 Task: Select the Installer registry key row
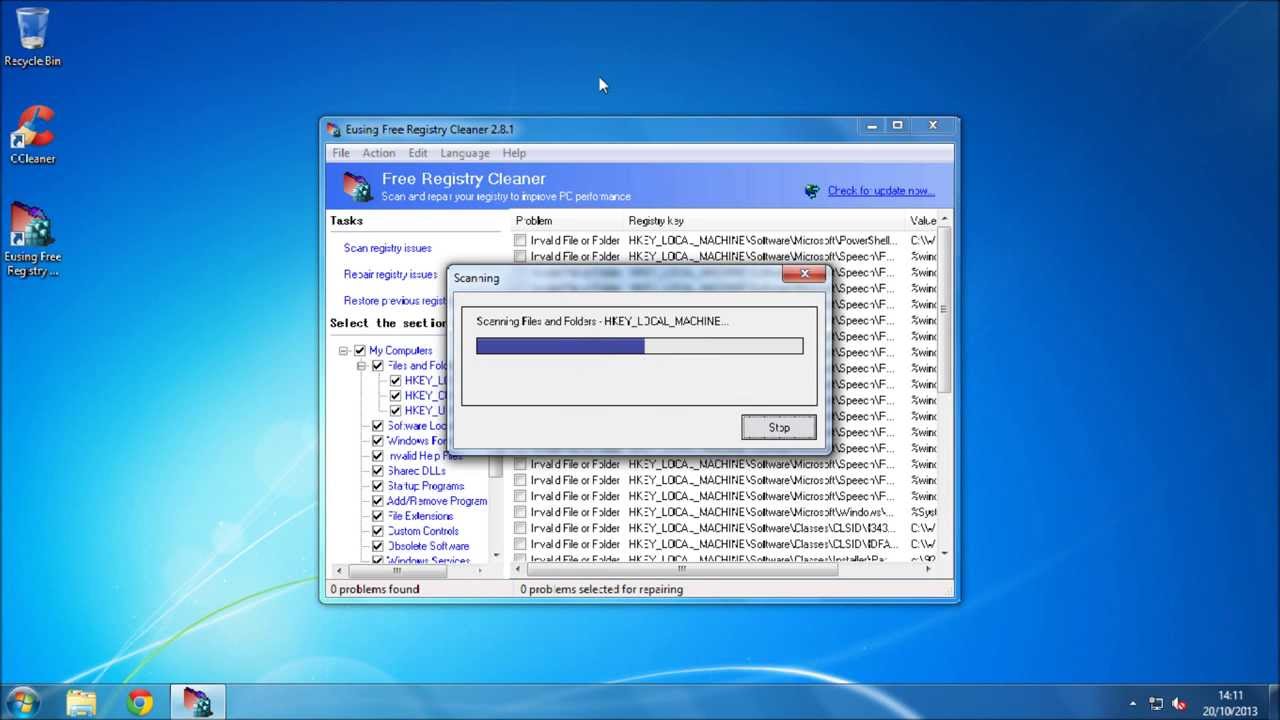click(724, 558)
